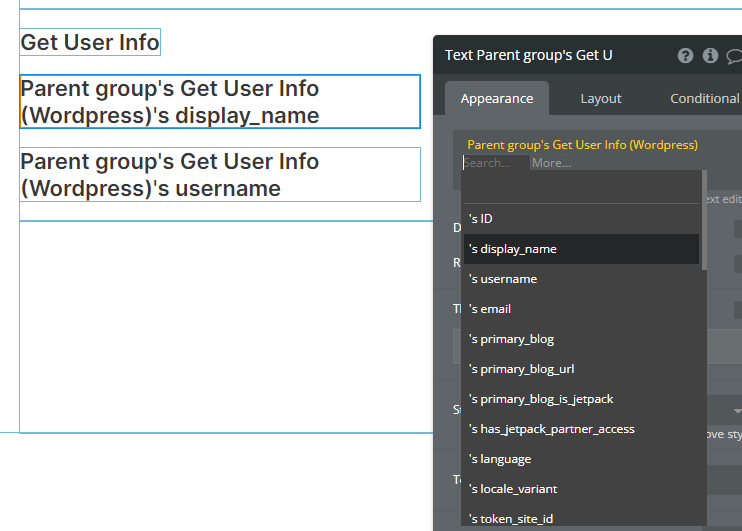Choose 's username in the dropdown list
The height and width of the screenshot is (531, 742).
503,279
